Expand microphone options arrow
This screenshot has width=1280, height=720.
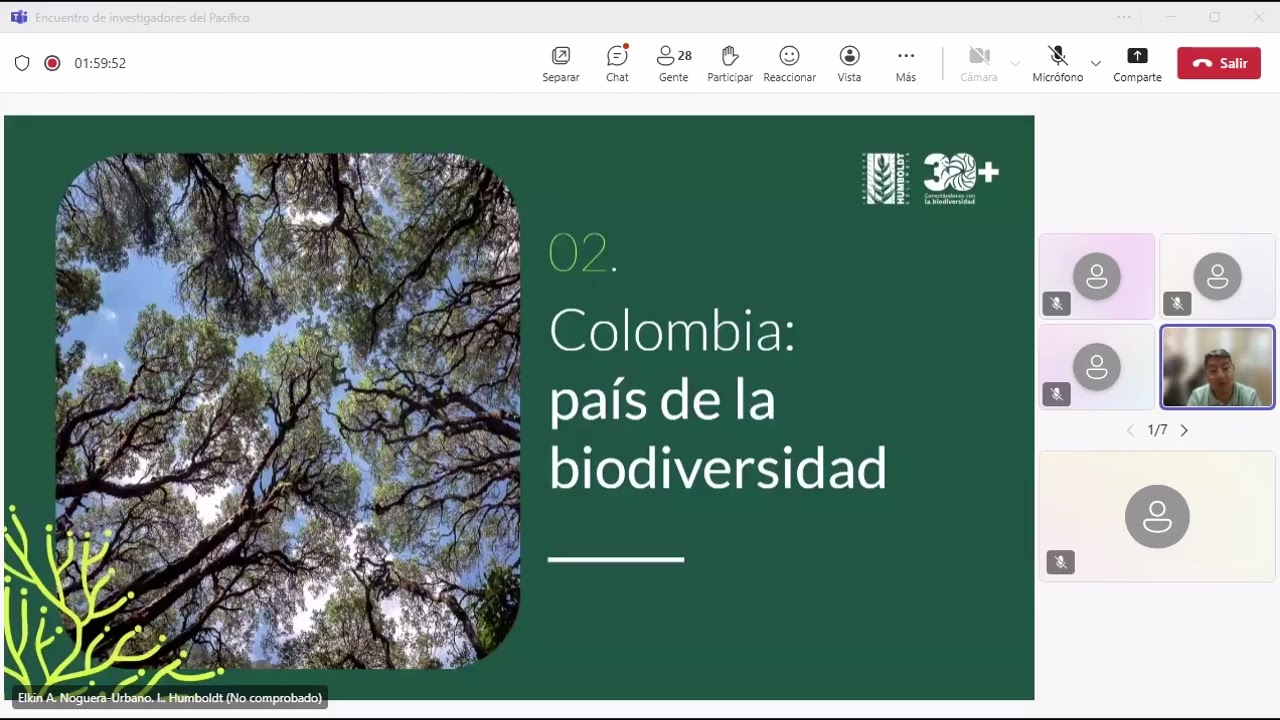tap(1095, 63)
